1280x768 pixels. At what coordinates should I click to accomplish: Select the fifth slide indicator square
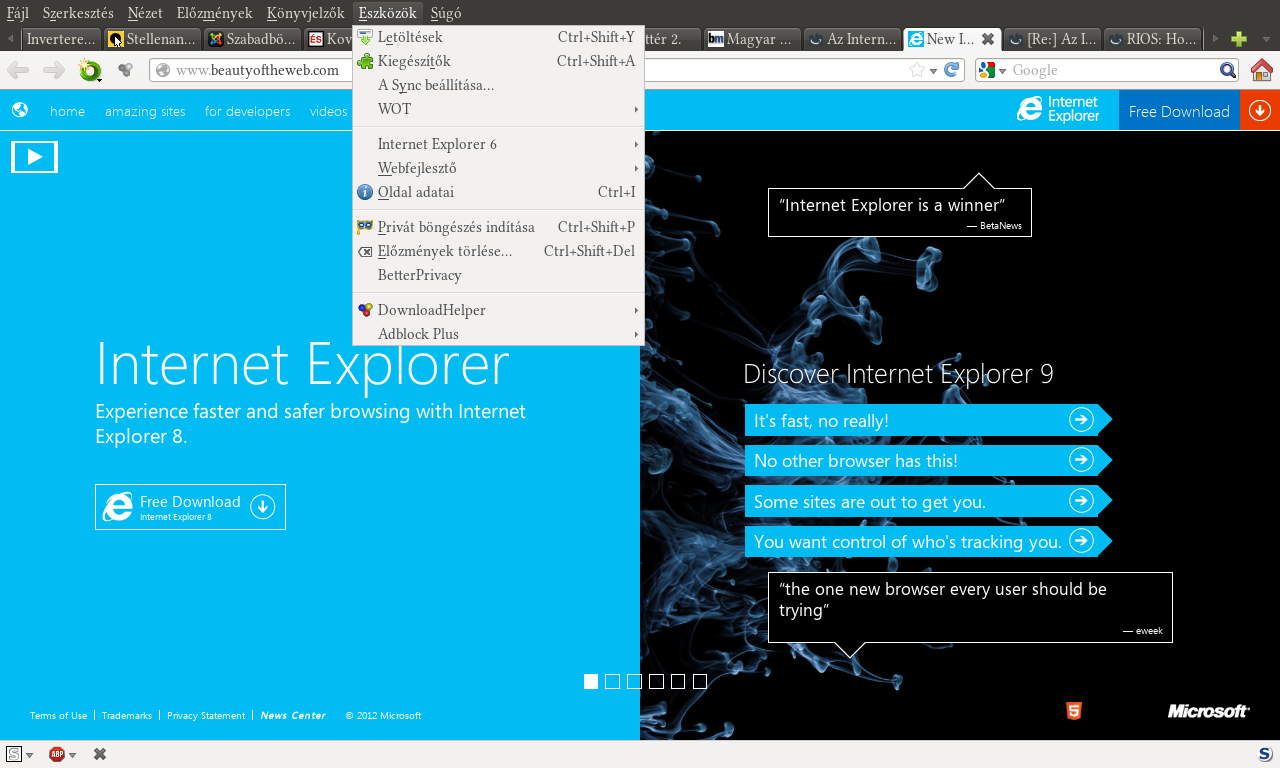click(x=678, y=681)
